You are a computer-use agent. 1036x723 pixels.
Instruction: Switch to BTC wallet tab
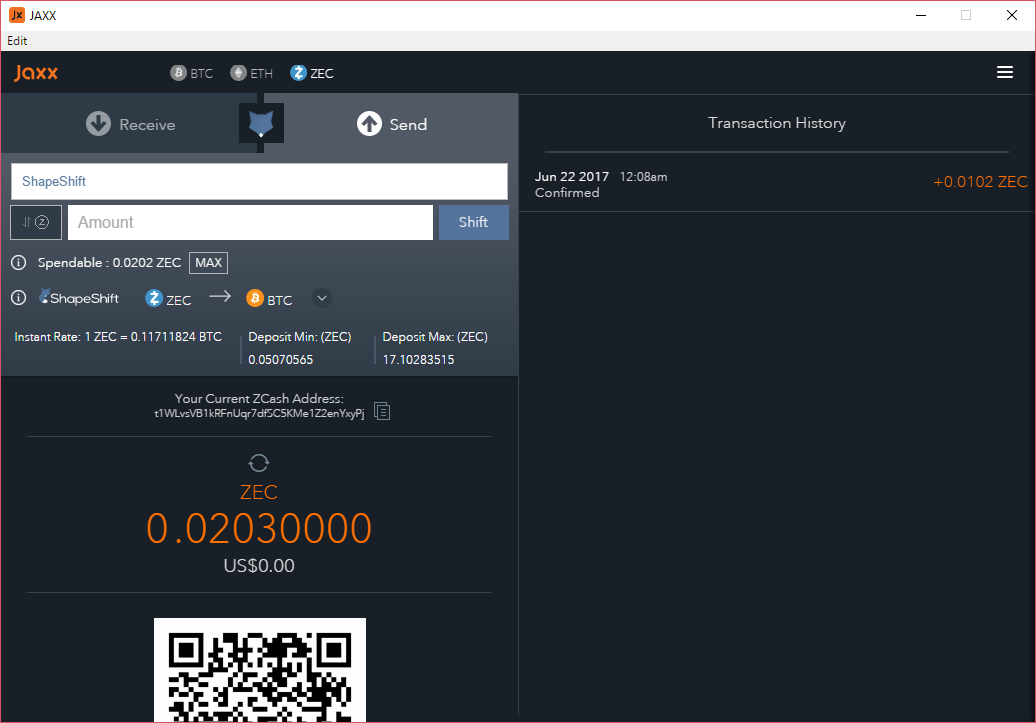click(x=192, y=73)
